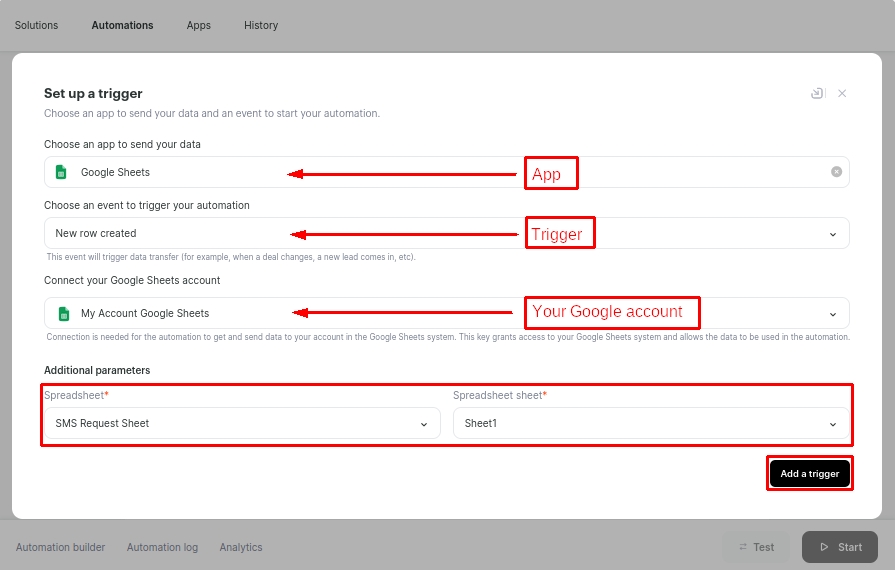Switch to the Analytics tab

[x=241, y=547]
